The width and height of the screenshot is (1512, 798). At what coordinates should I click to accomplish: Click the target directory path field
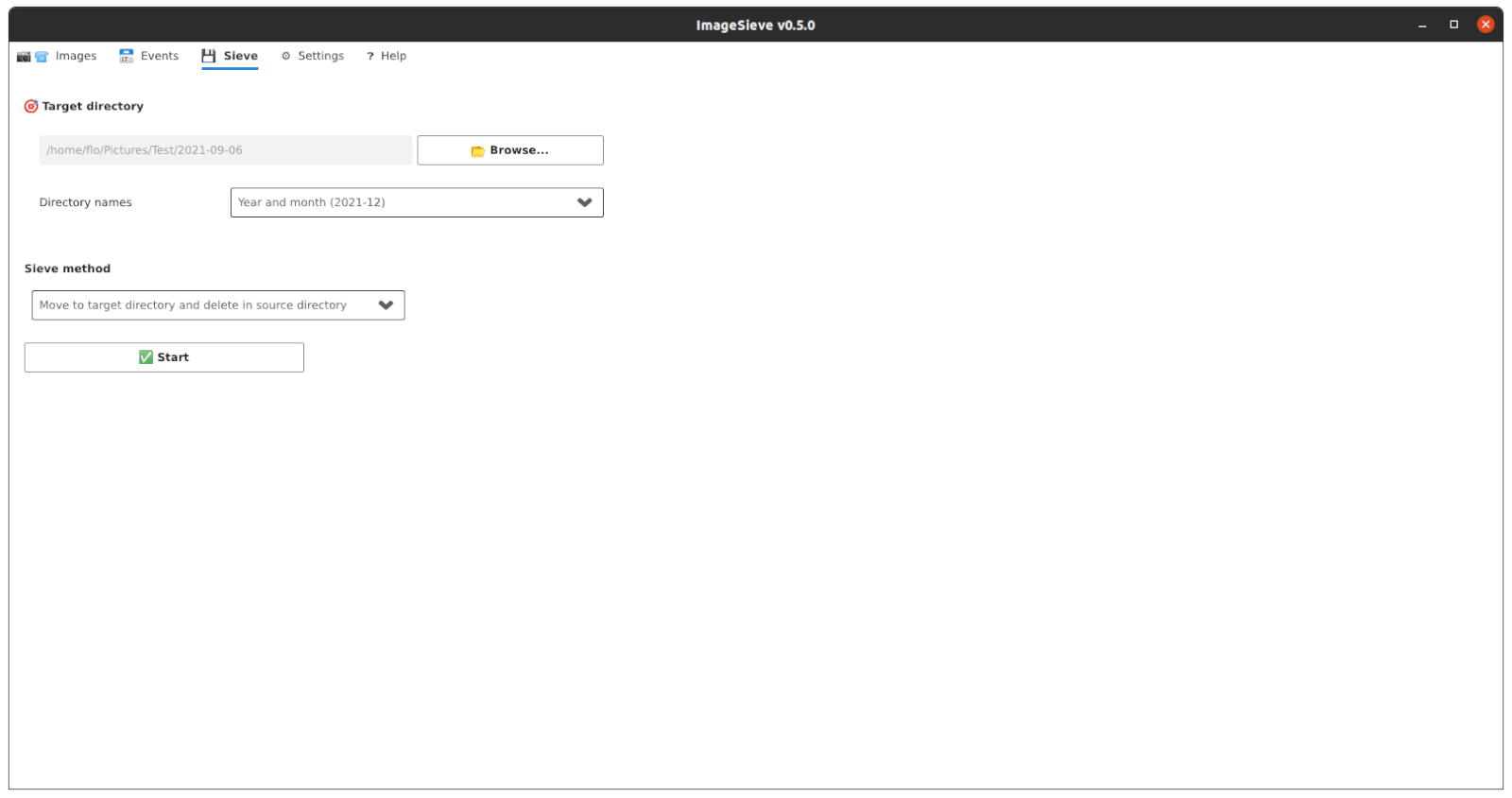tap(226, 150)
